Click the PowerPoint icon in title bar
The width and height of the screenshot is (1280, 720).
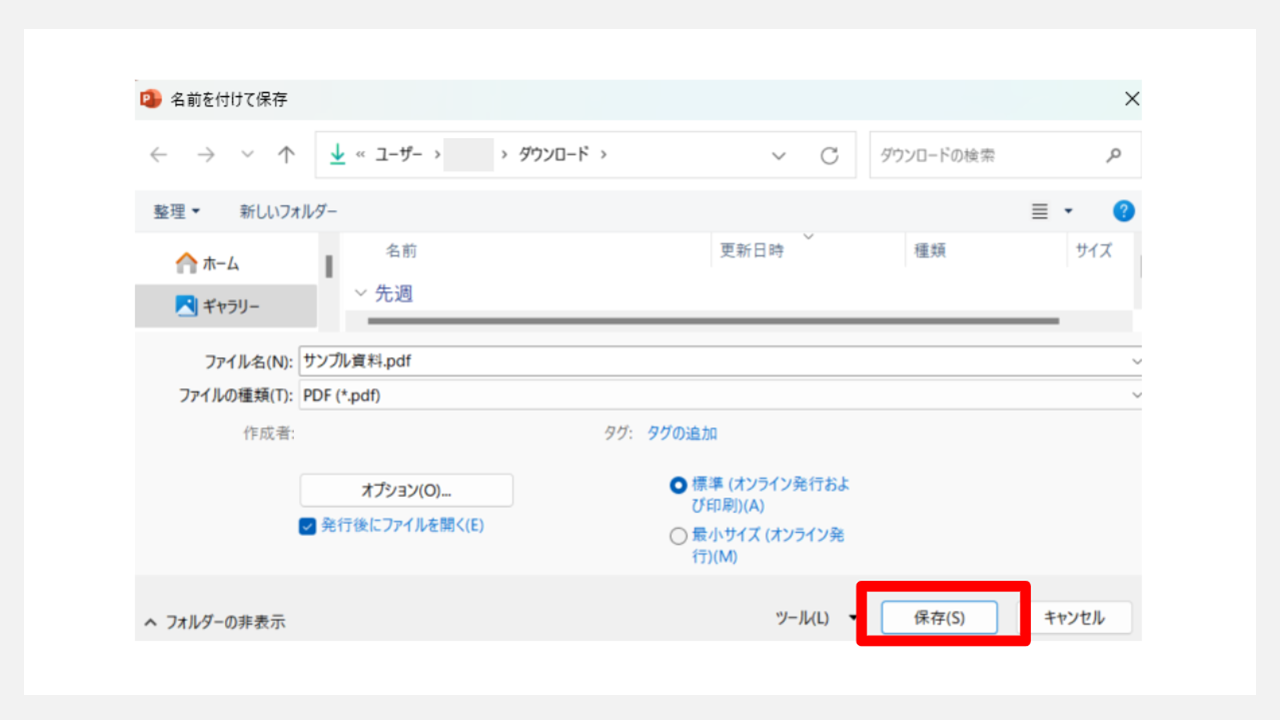(x=151, y=99)
